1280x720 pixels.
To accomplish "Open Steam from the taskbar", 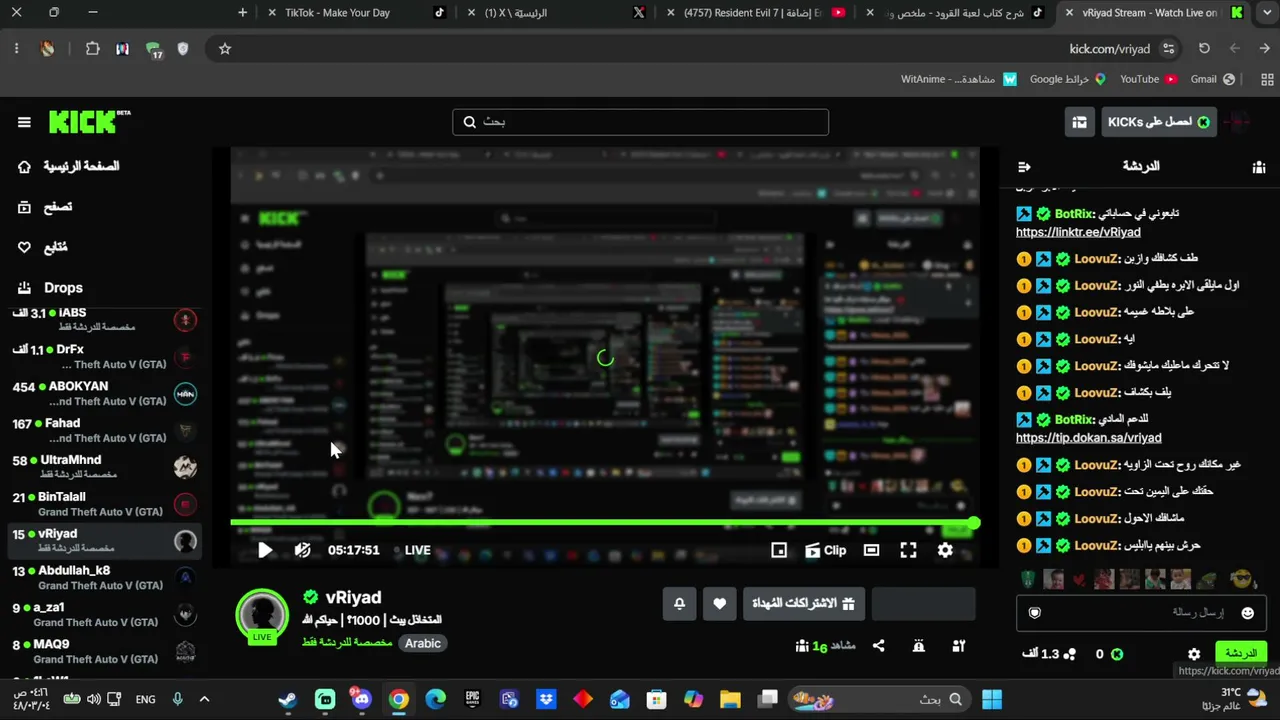I will click(288, 700).
